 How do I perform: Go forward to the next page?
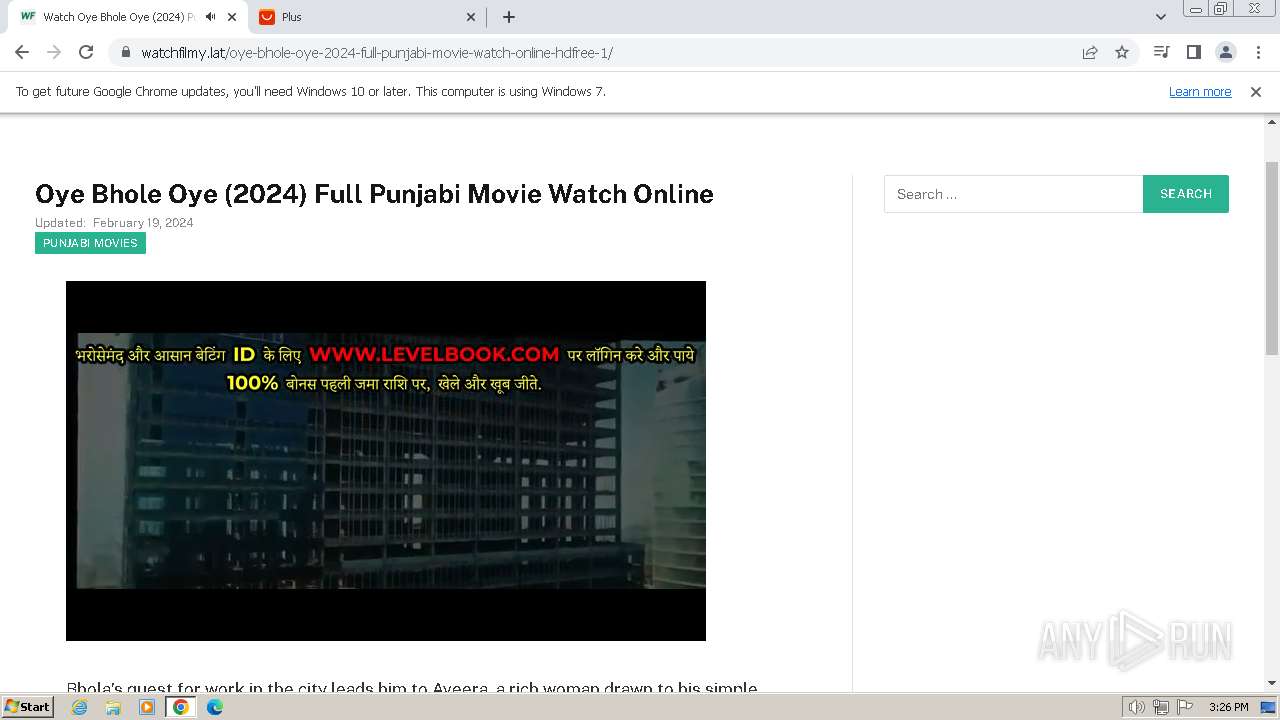click(x=54, y=52)
